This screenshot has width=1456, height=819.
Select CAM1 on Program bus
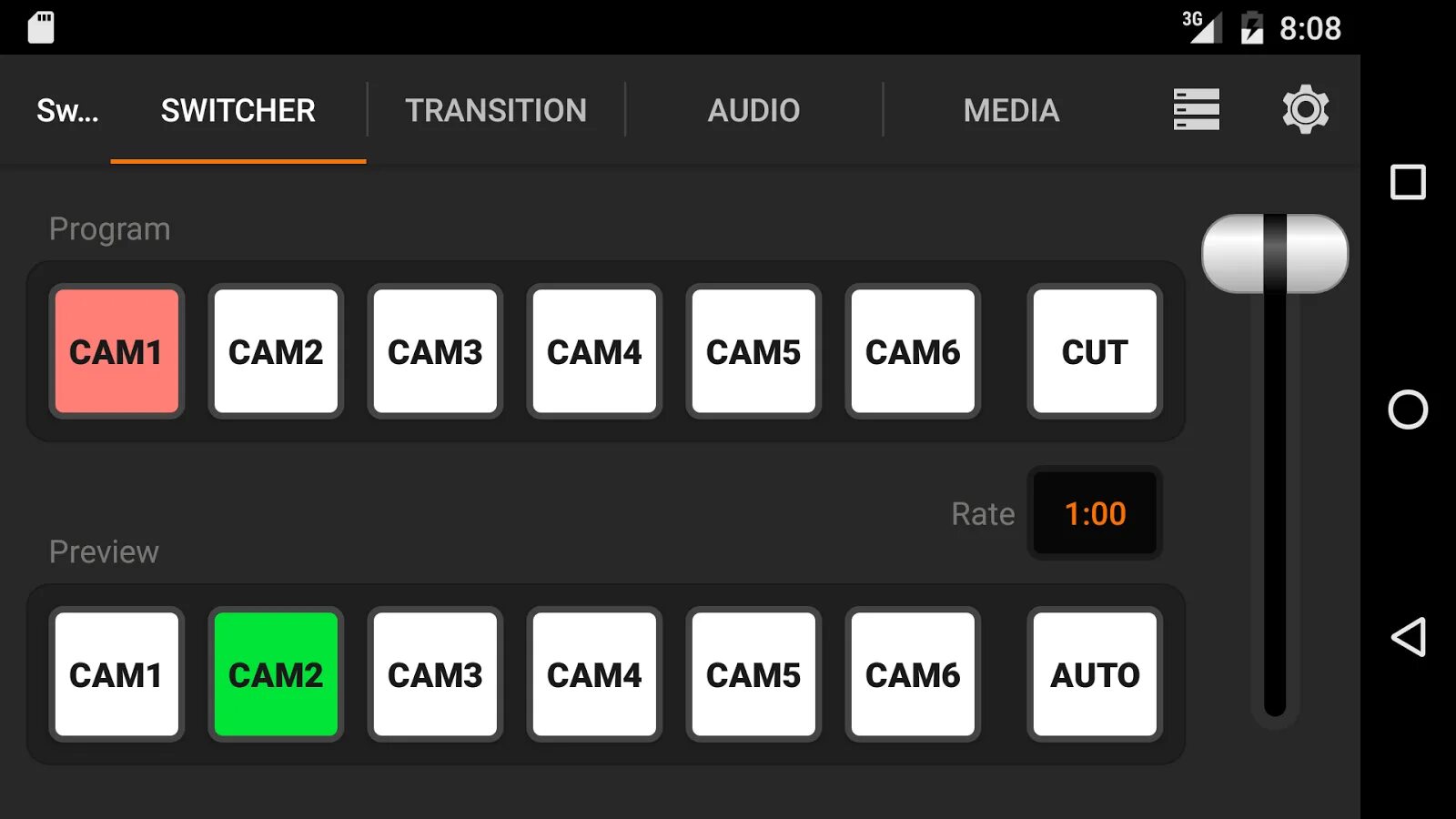click(116, 351)
